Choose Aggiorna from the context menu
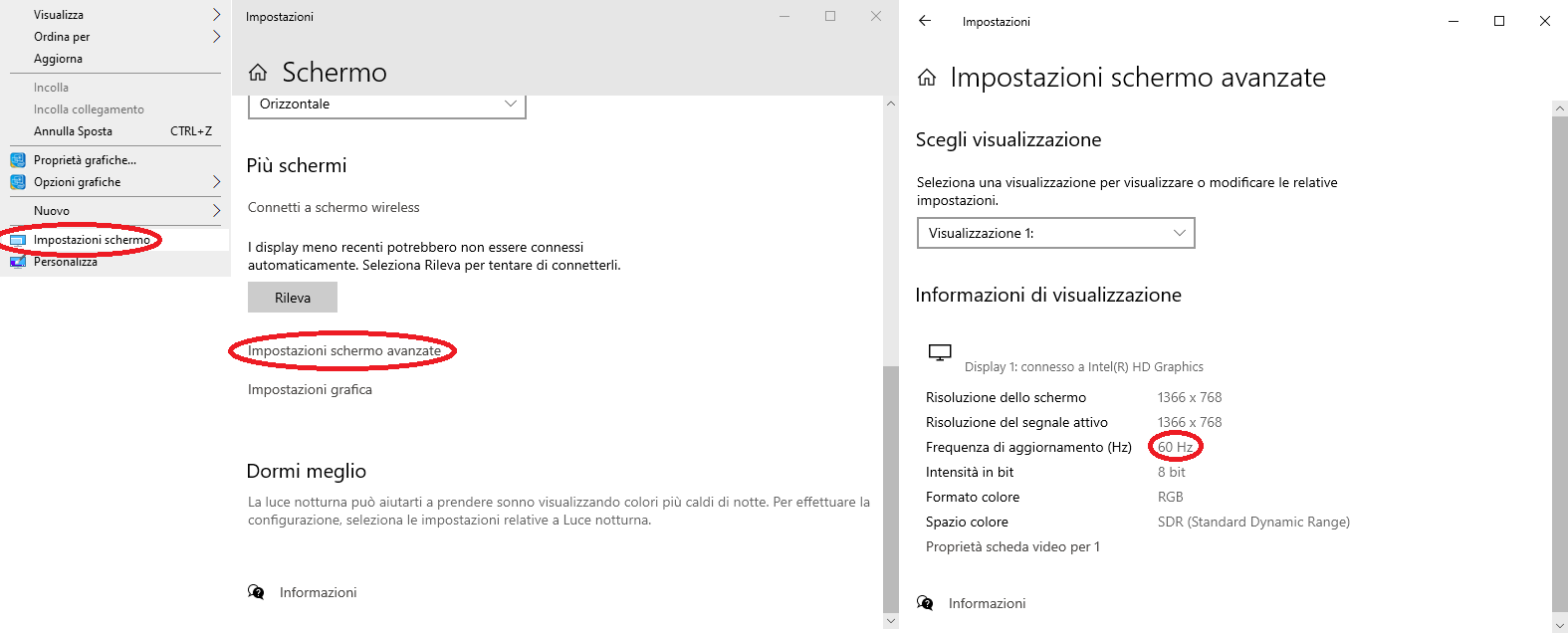This screenshot has height=633, width=1568. (58, 59)
